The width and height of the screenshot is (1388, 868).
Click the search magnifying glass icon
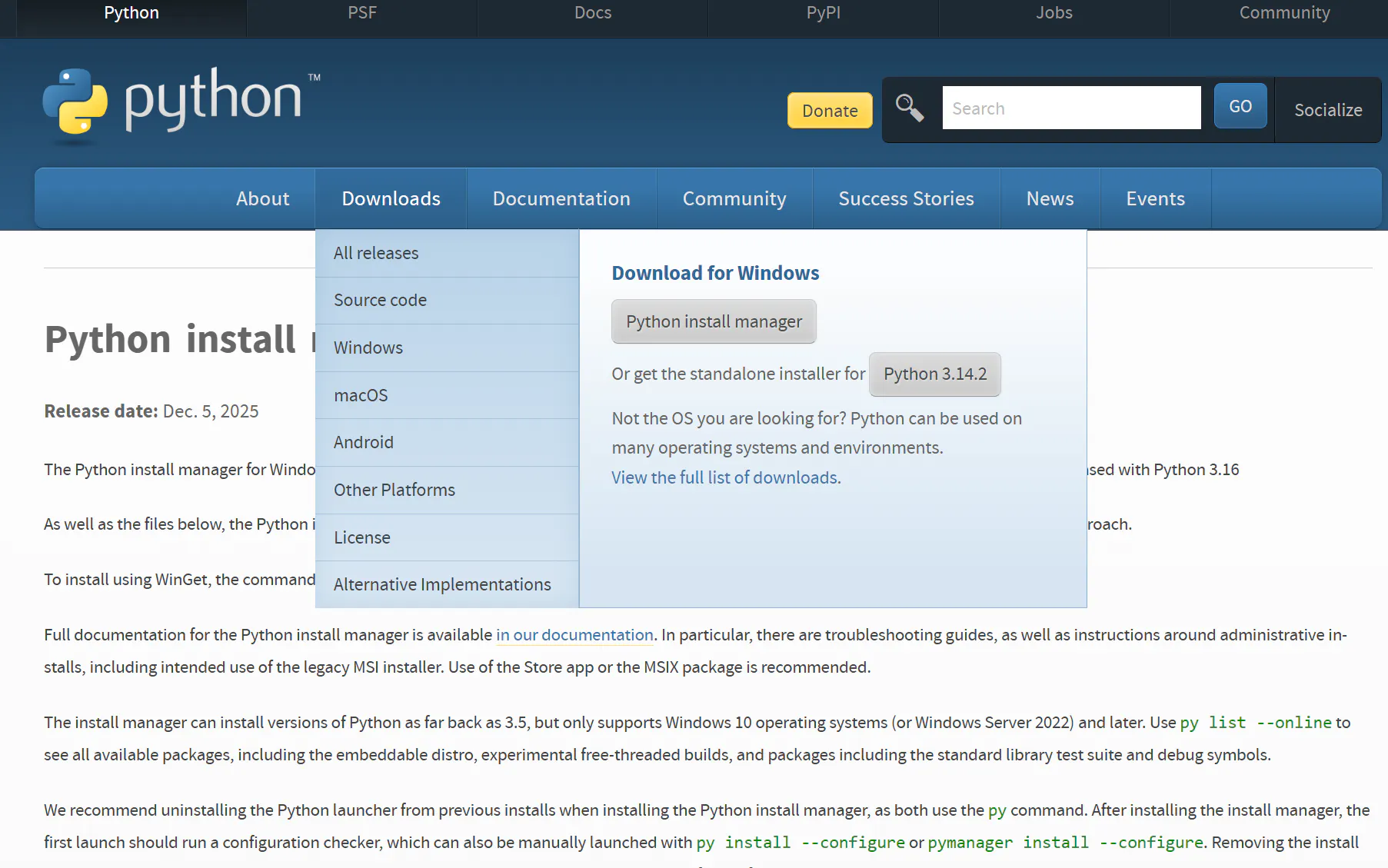point(910,108)
